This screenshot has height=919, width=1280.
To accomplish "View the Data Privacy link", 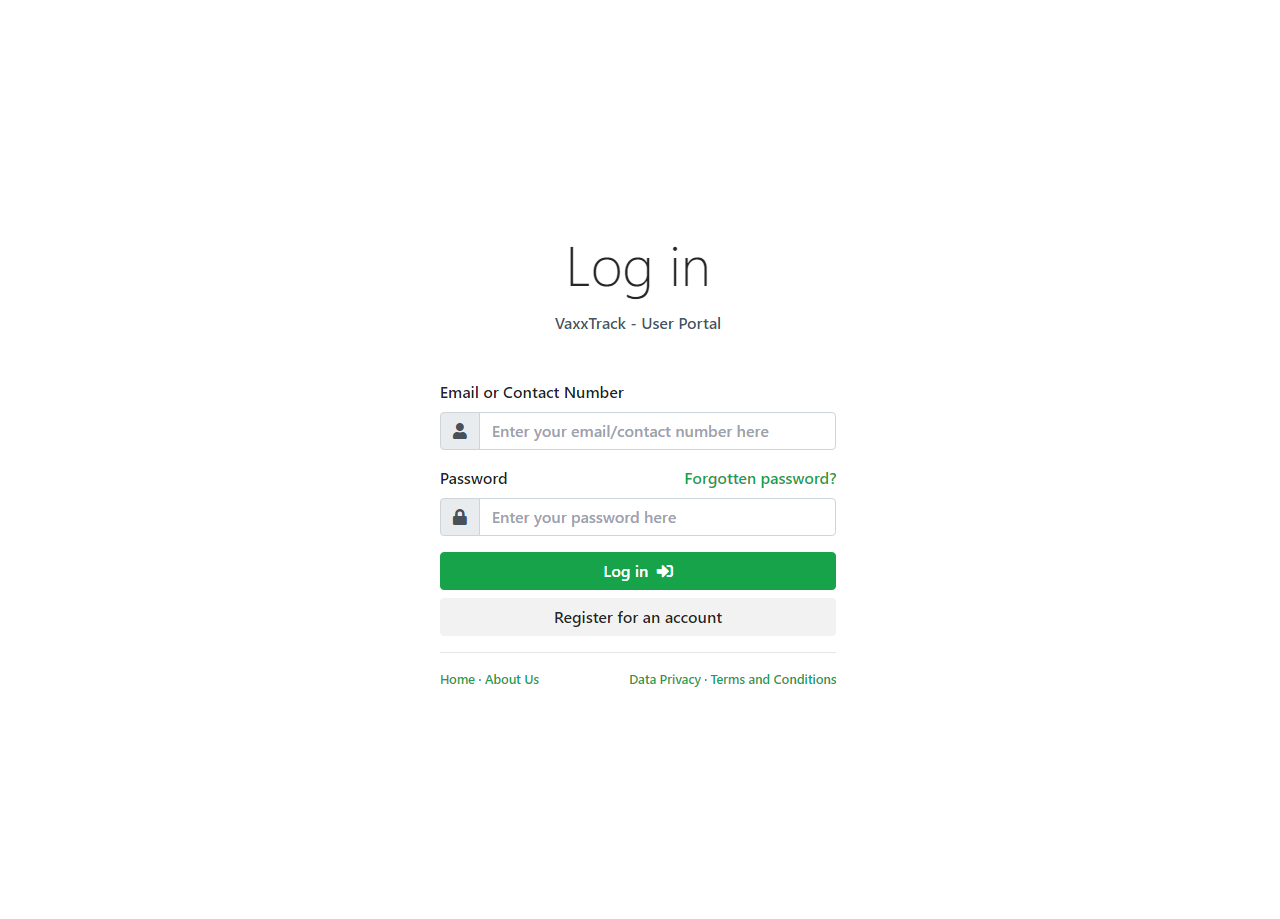I will (665, 680).
